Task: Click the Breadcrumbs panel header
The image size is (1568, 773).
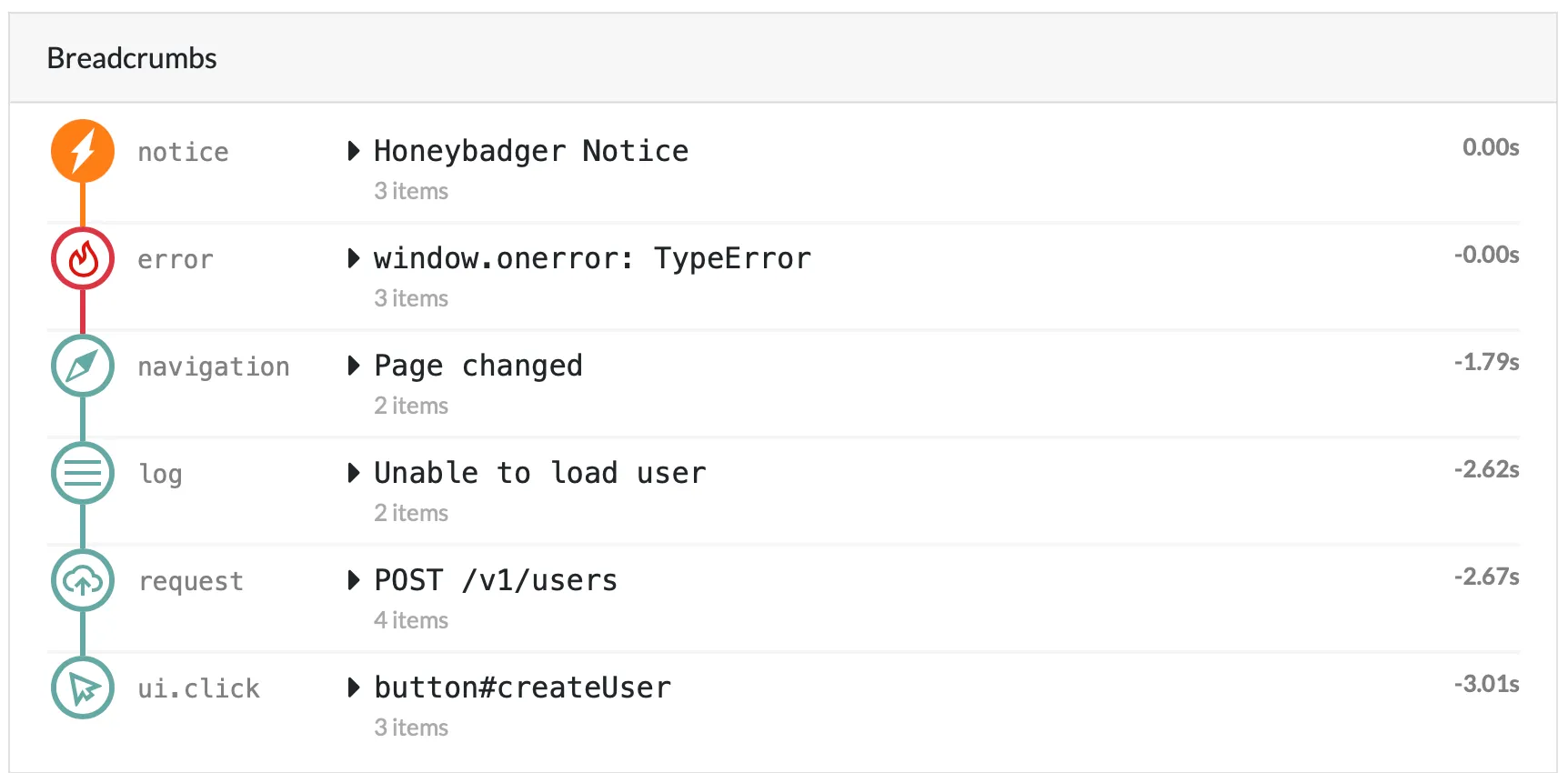Action: 131,58
